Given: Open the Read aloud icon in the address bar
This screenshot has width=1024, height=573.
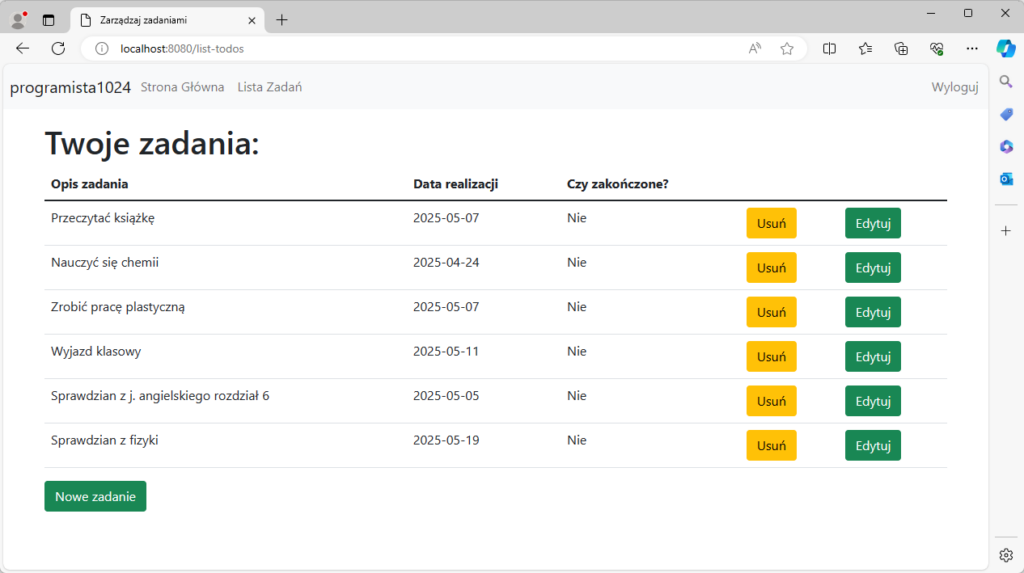Looking at the screenshot, I should 755,48.
